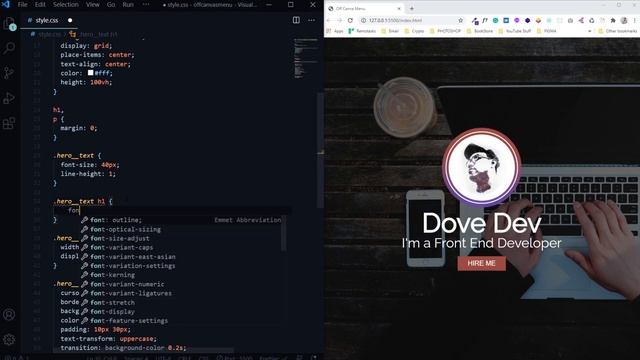Click the white #fff color swatch
The height and width of the screenshot is (360, 640).
click(x=91, y=73)
